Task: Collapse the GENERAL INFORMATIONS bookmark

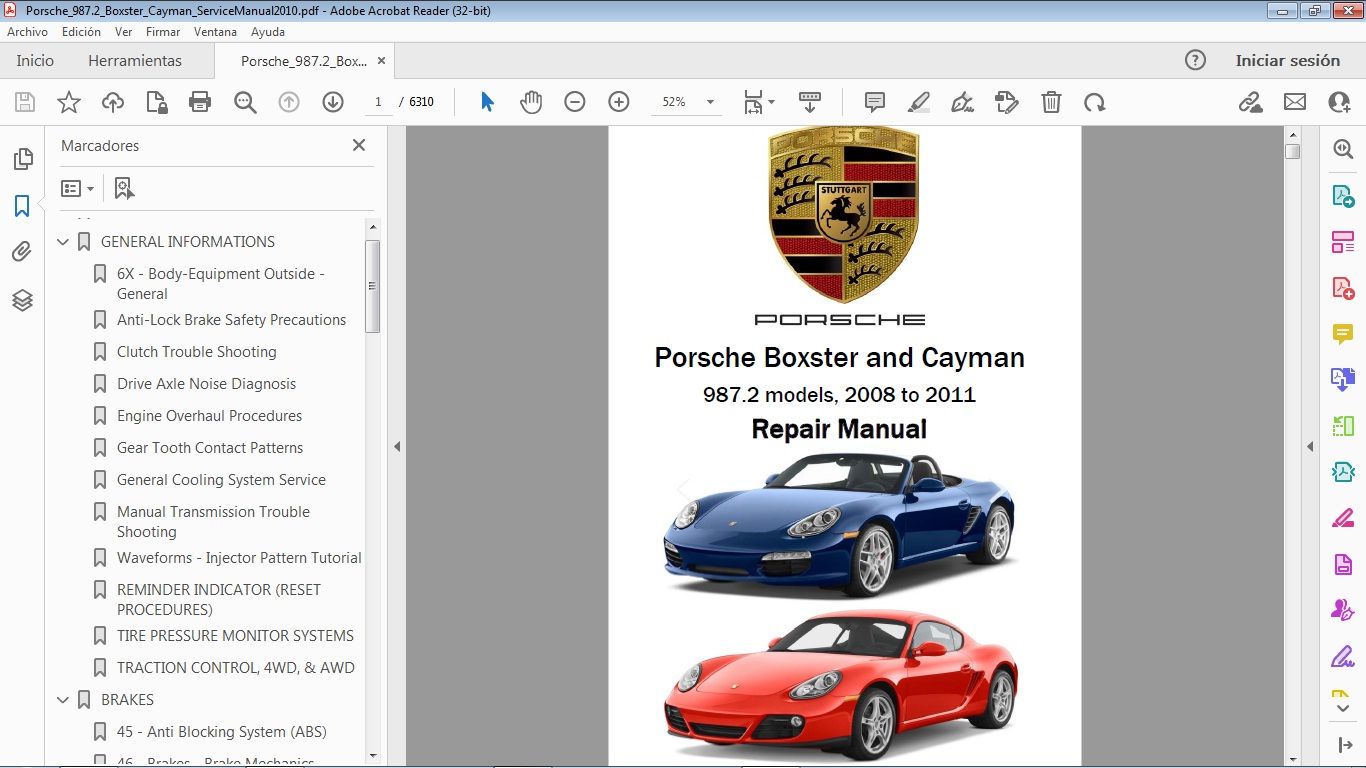Action: click(64, 242)
